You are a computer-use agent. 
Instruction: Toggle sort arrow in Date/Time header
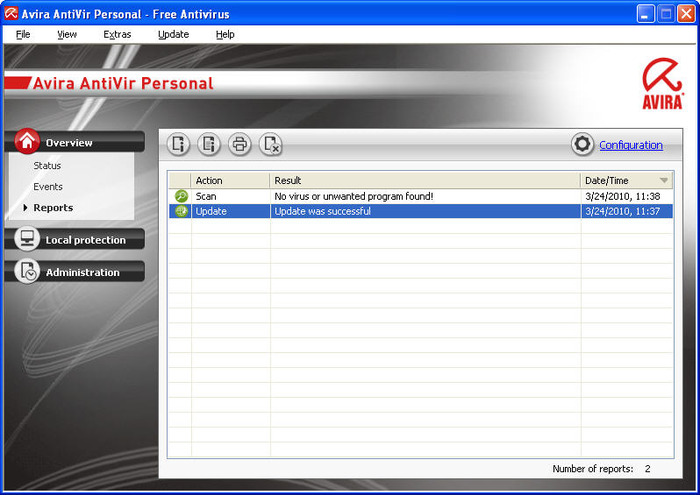pos(664,180)
